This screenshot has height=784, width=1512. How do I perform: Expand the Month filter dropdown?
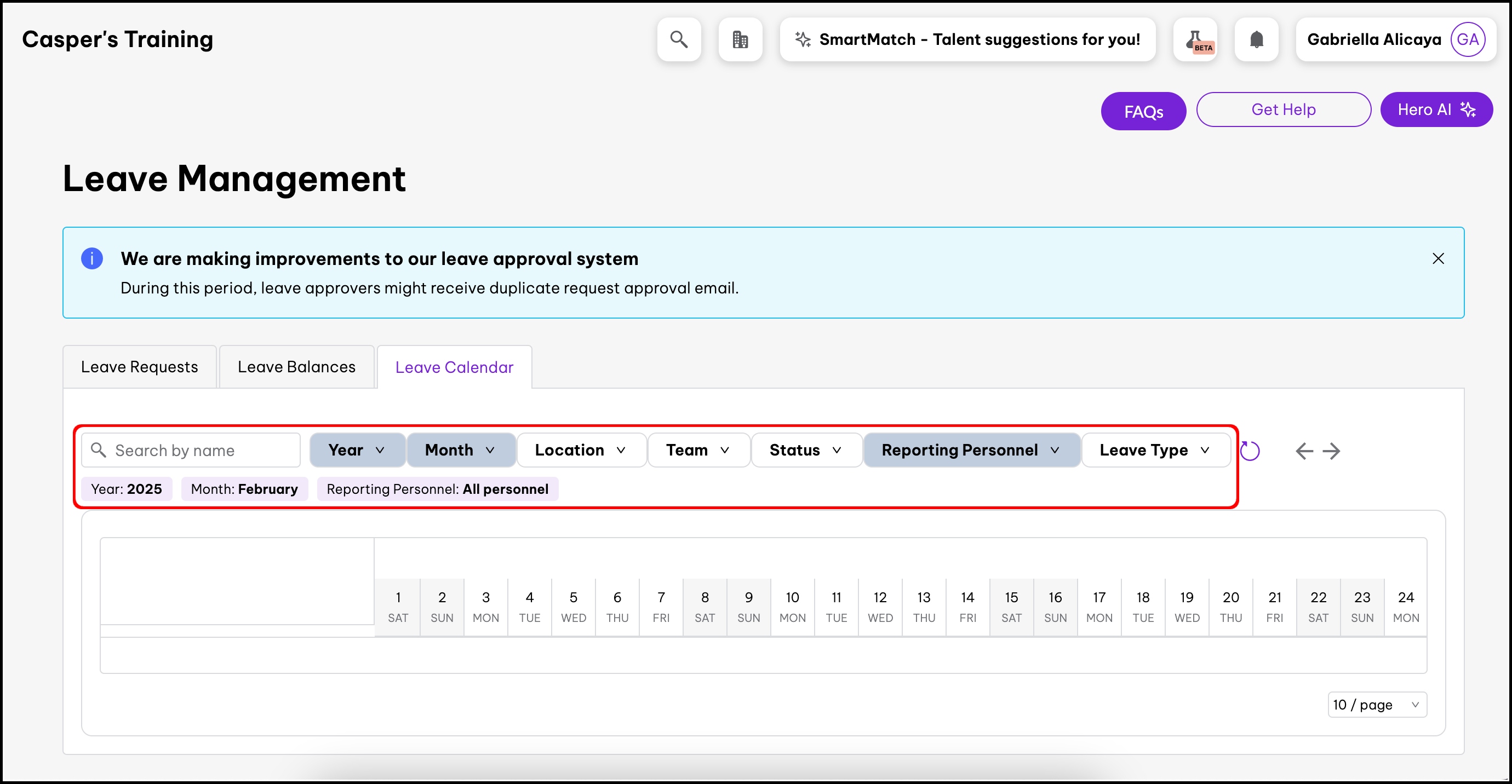[x=461, y=451]
